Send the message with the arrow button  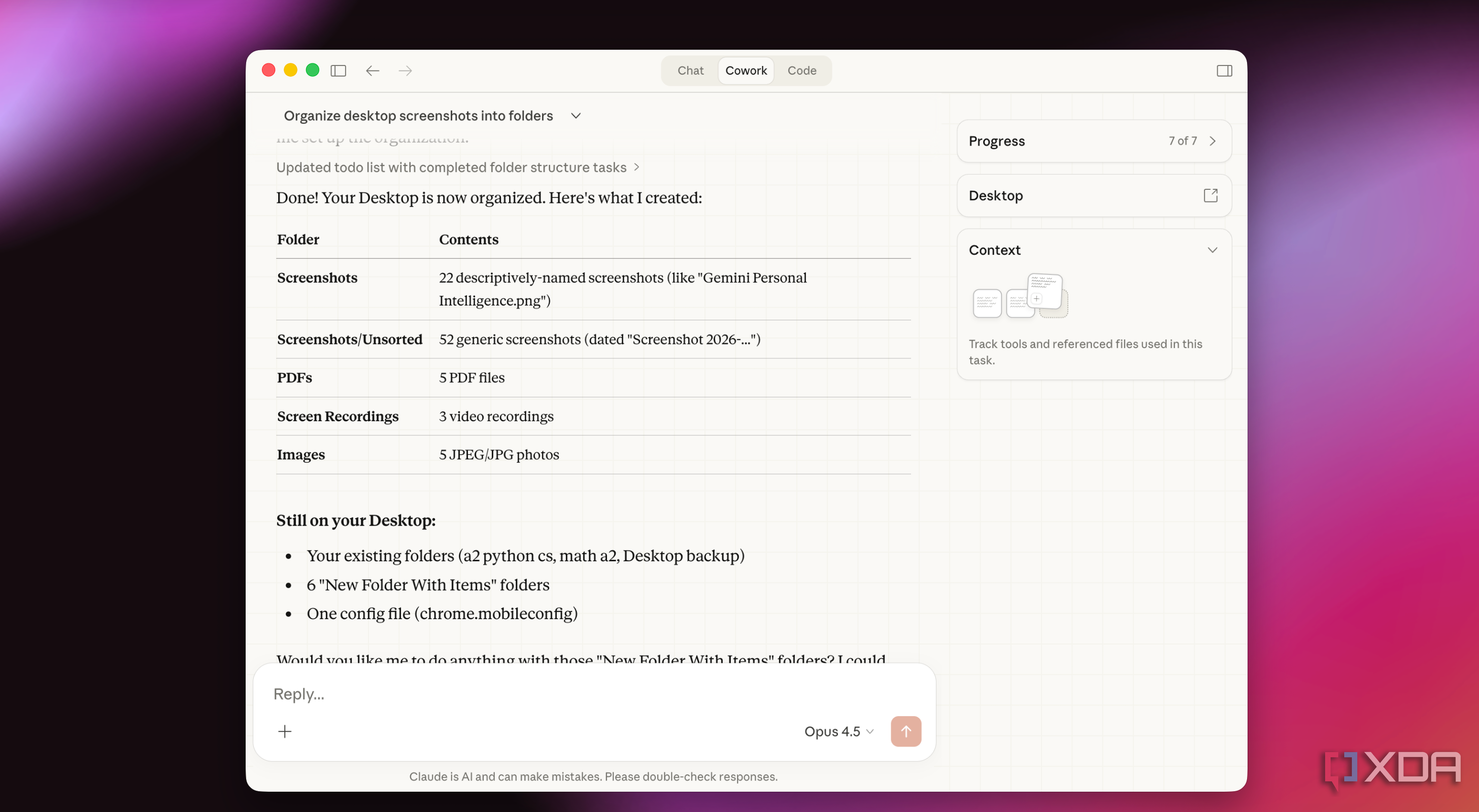[x=905, y=731]
